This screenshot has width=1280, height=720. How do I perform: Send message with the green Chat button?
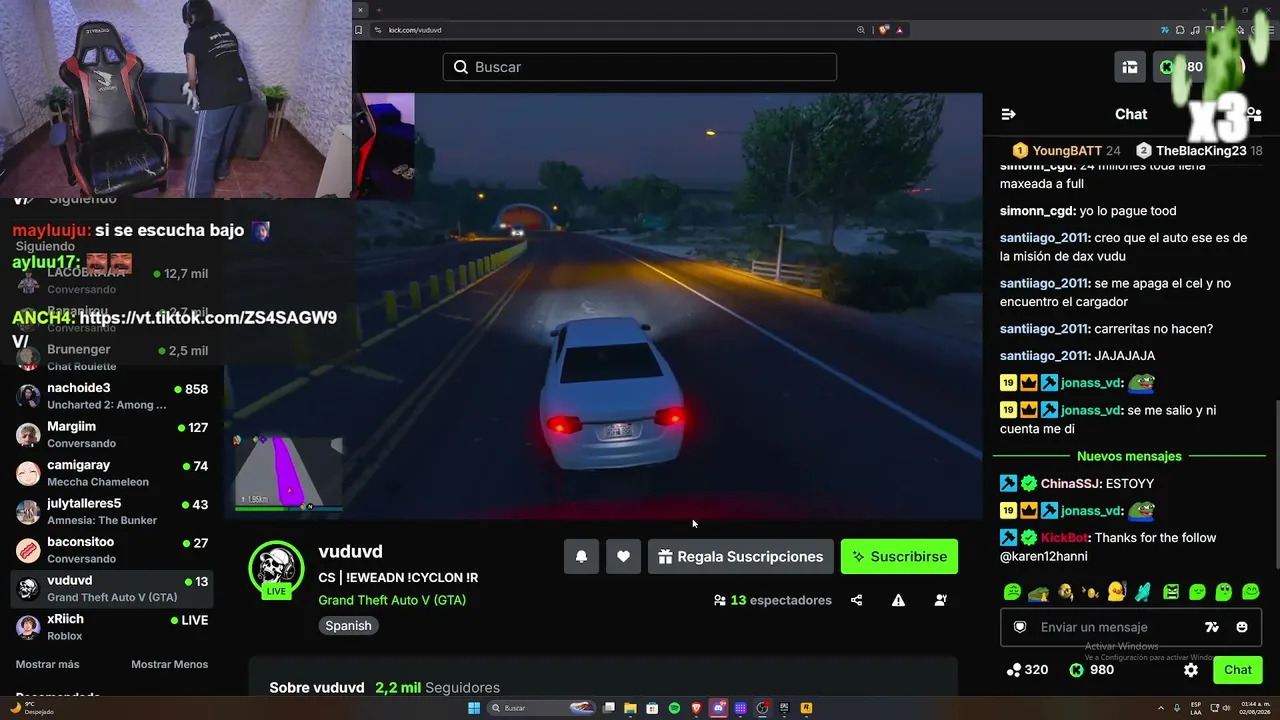coord(1238,670)
